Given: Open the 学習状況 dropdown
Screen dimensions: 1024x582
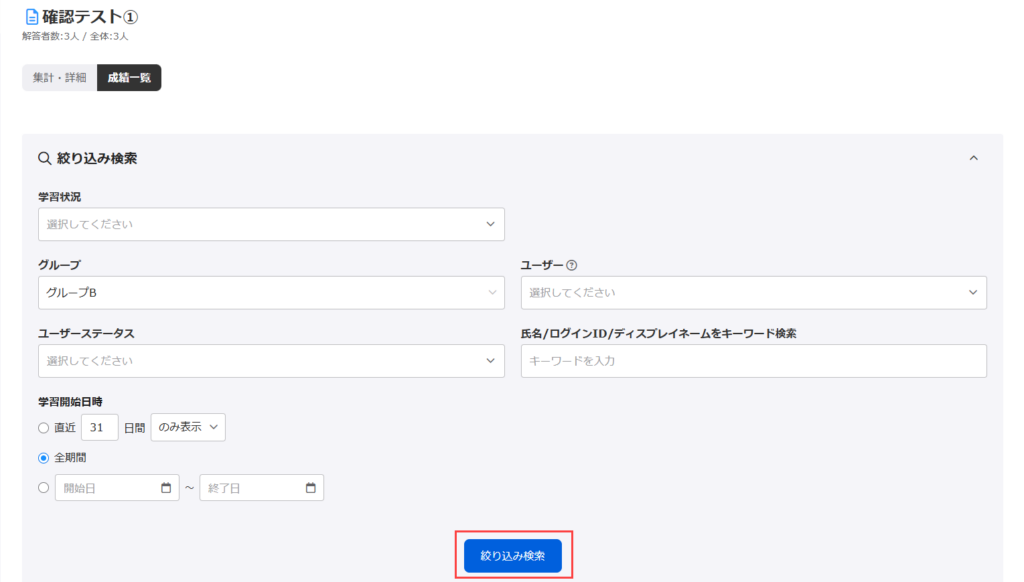Looking at the screenshot, I should (271, 224).
